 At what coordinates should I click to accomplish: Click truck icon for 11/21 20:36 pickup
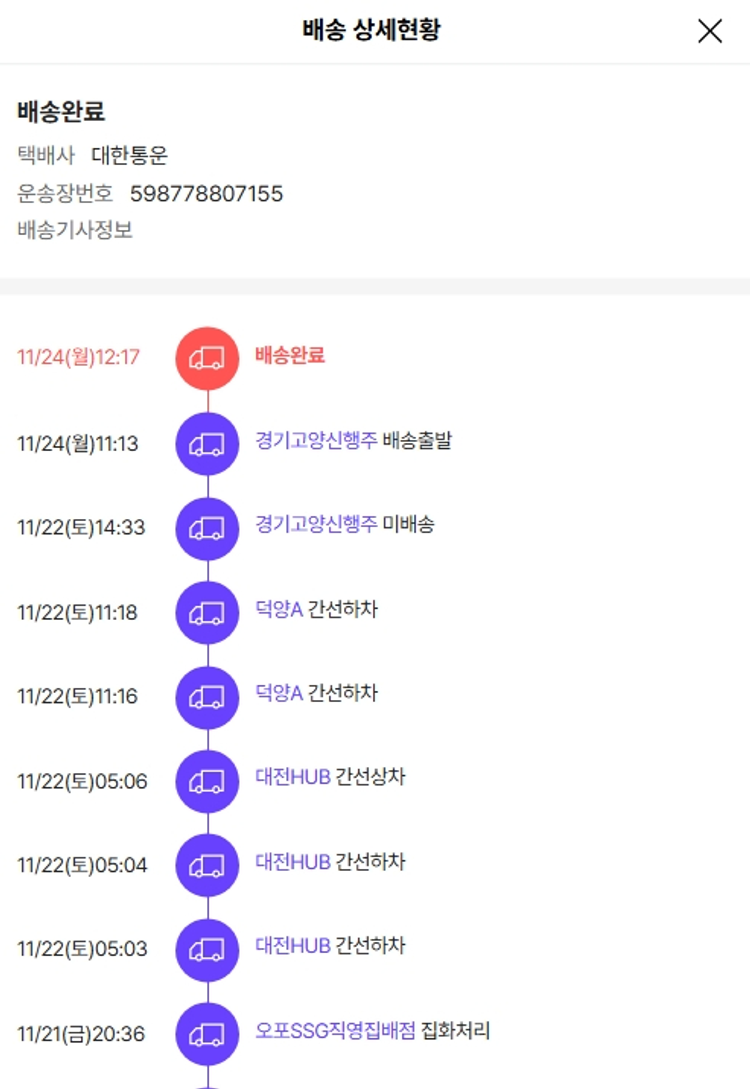[207, 1034]
